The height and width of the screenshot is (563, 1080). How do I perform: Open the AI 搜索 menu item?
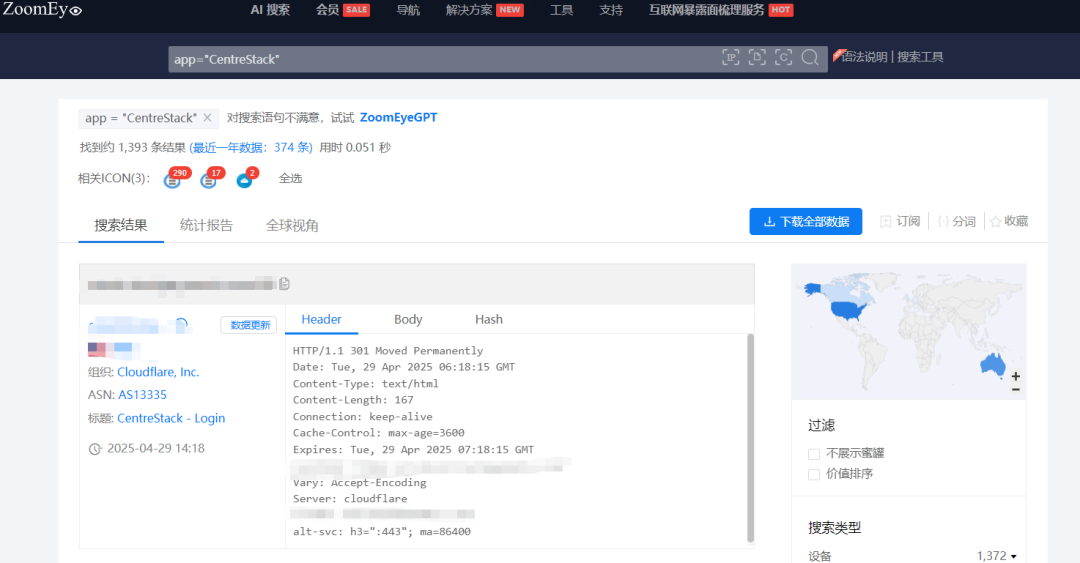tap(270, 10)
